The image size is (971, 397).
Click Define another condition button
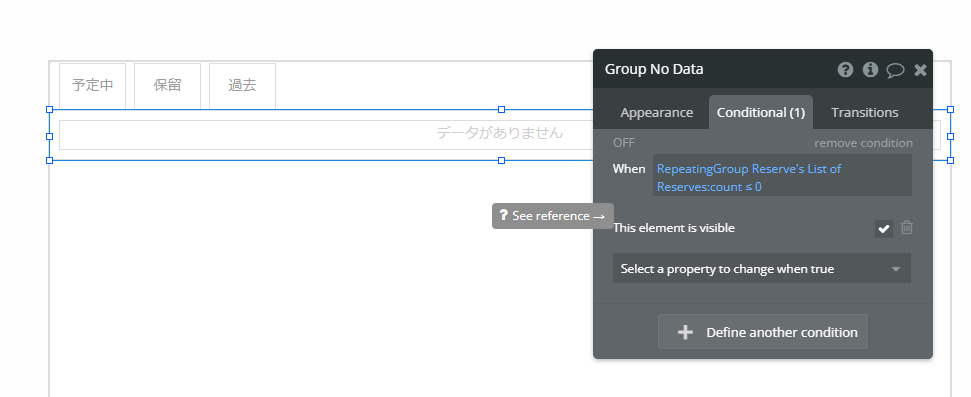(763, 332)
